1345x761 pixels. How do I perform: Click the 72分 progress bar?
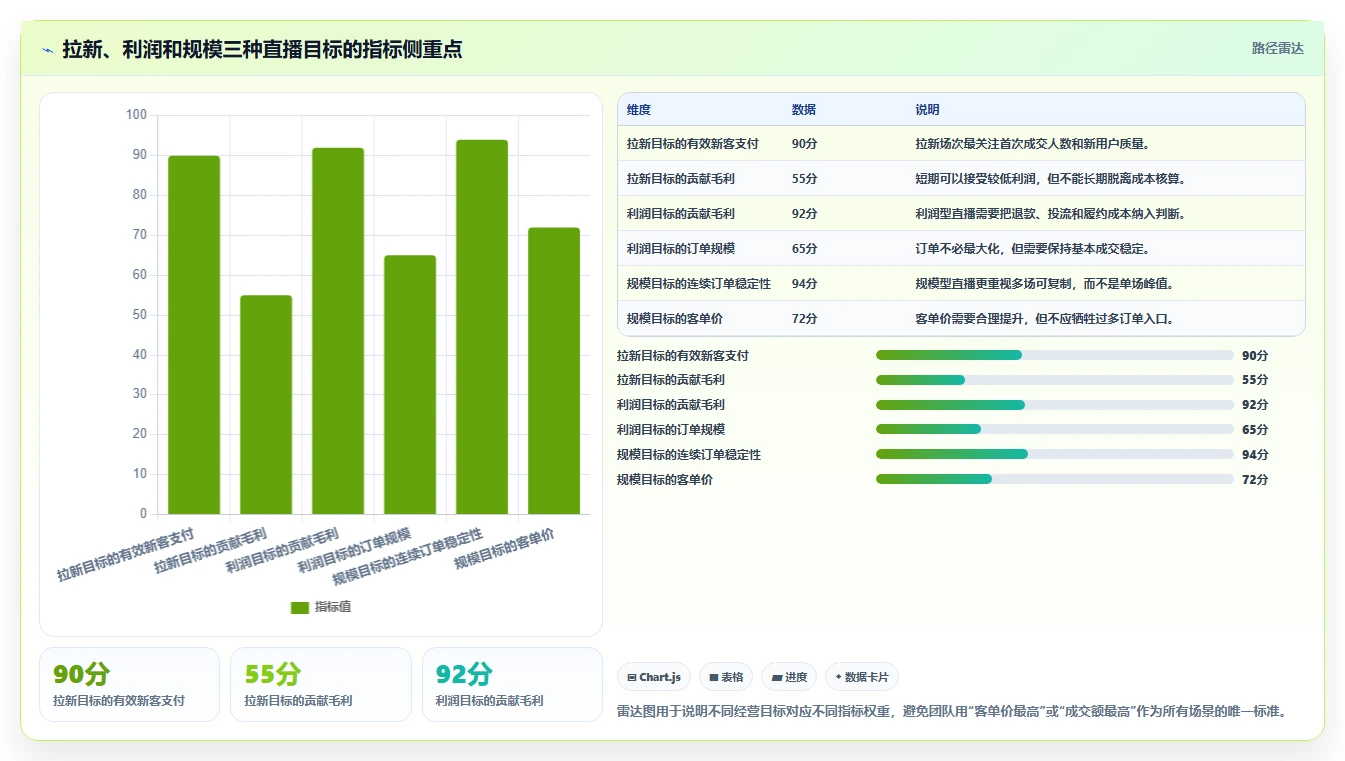click(1055, 479)
